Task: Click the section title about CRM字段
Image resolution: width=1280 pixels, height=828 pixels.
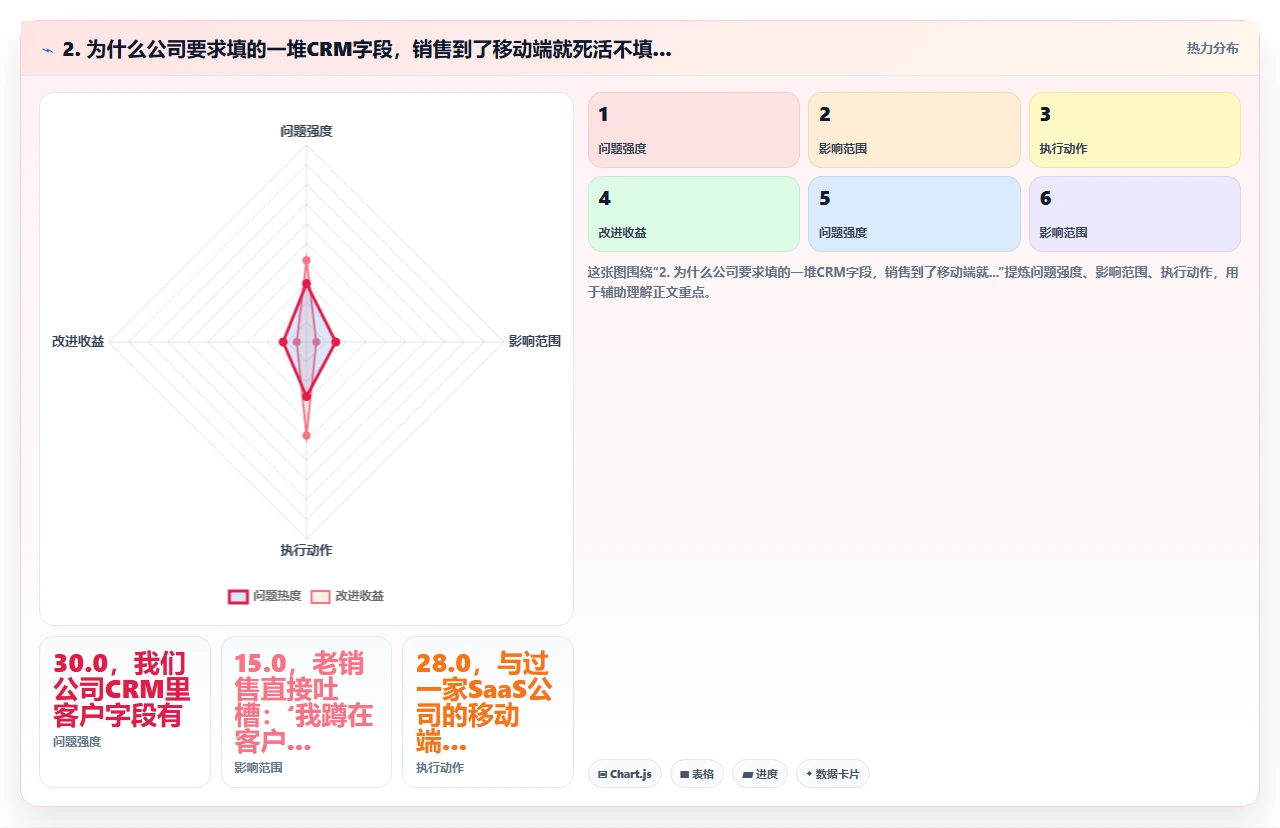Action: (x=367, y=50)
